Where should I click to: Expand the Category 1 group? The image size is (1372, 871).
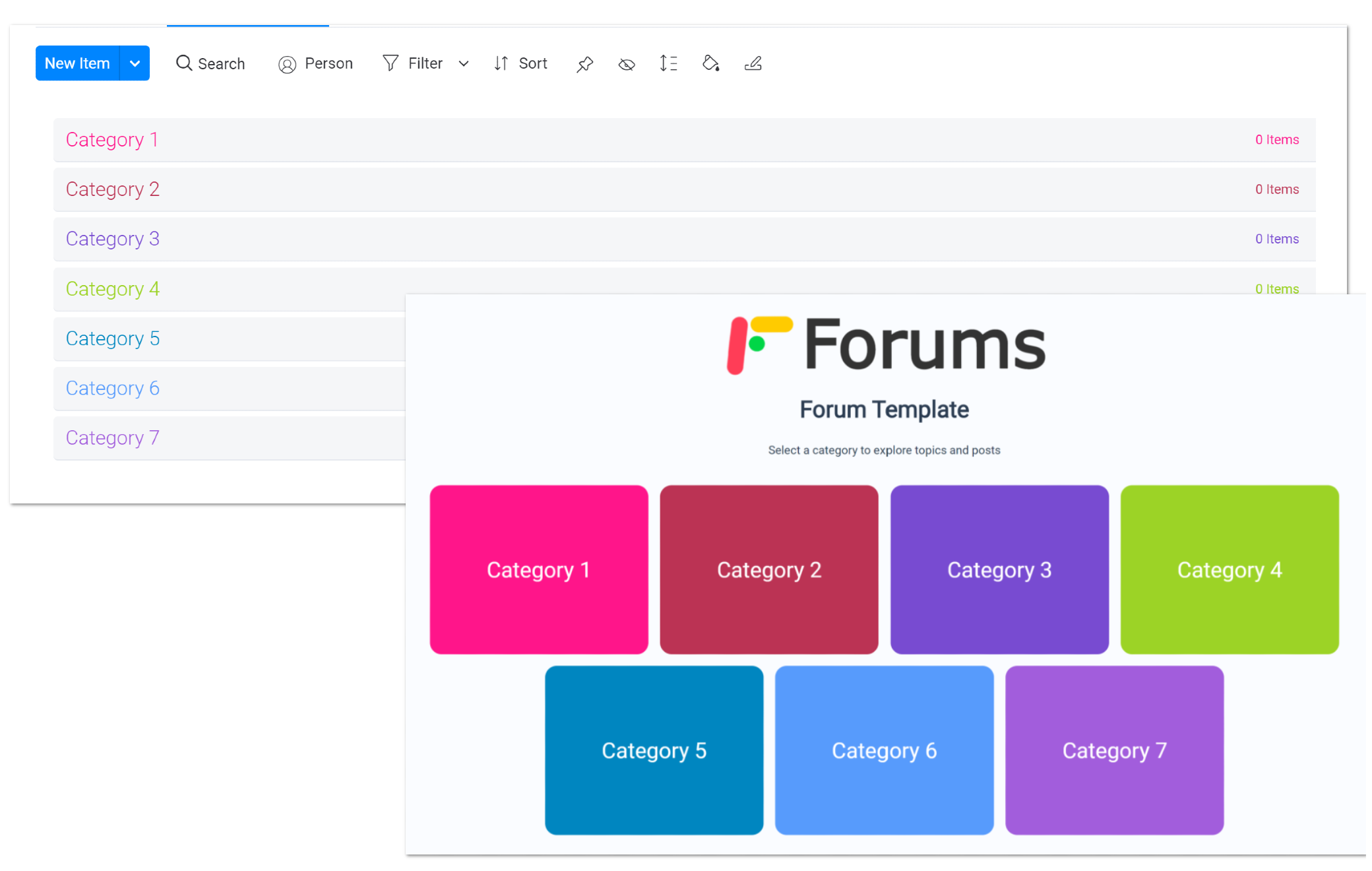(x=112, y=140)
